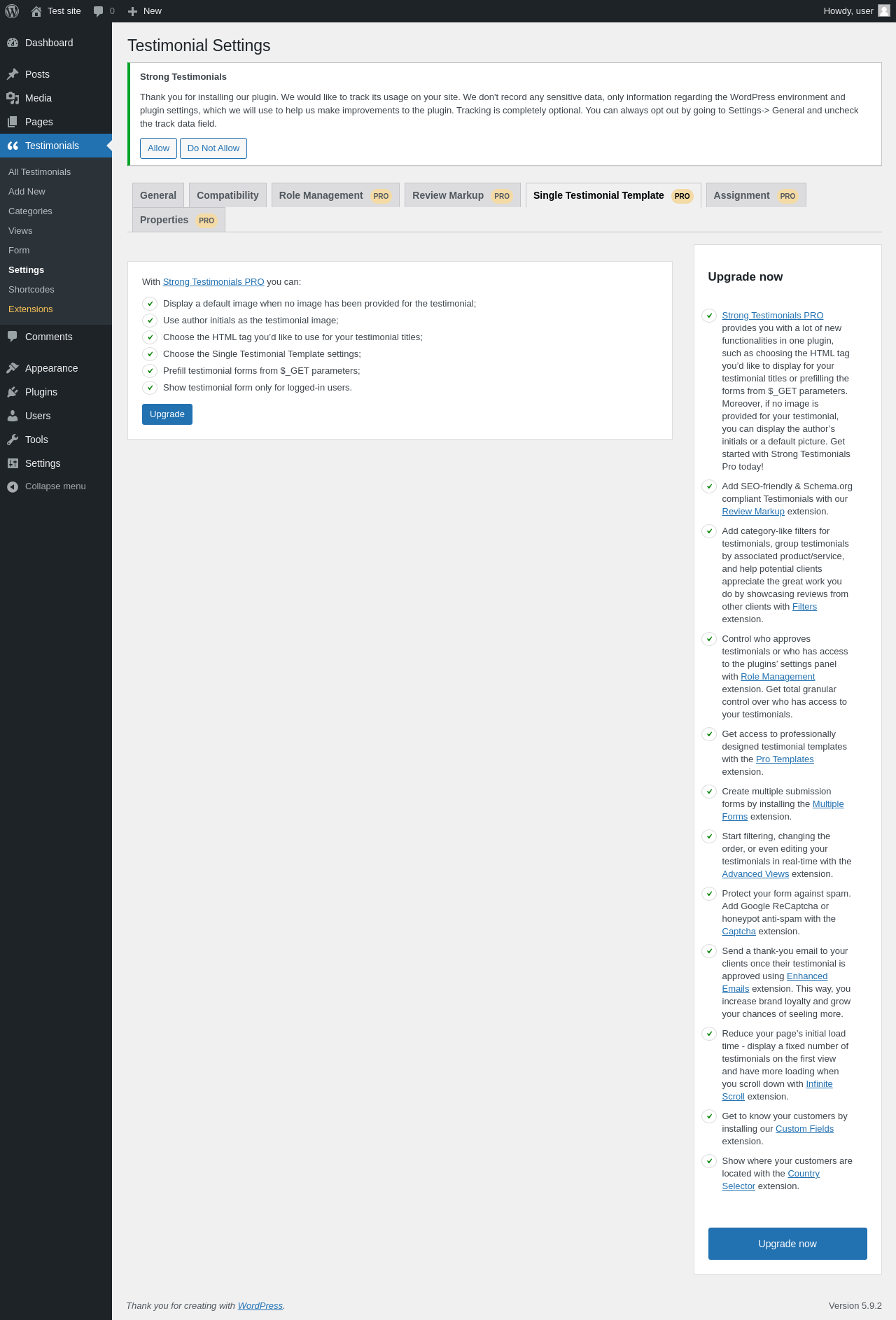Viewport: 896px width, 1320px height.
Task: Click the Upgrade now heading text
Action: tap(745, 277)
